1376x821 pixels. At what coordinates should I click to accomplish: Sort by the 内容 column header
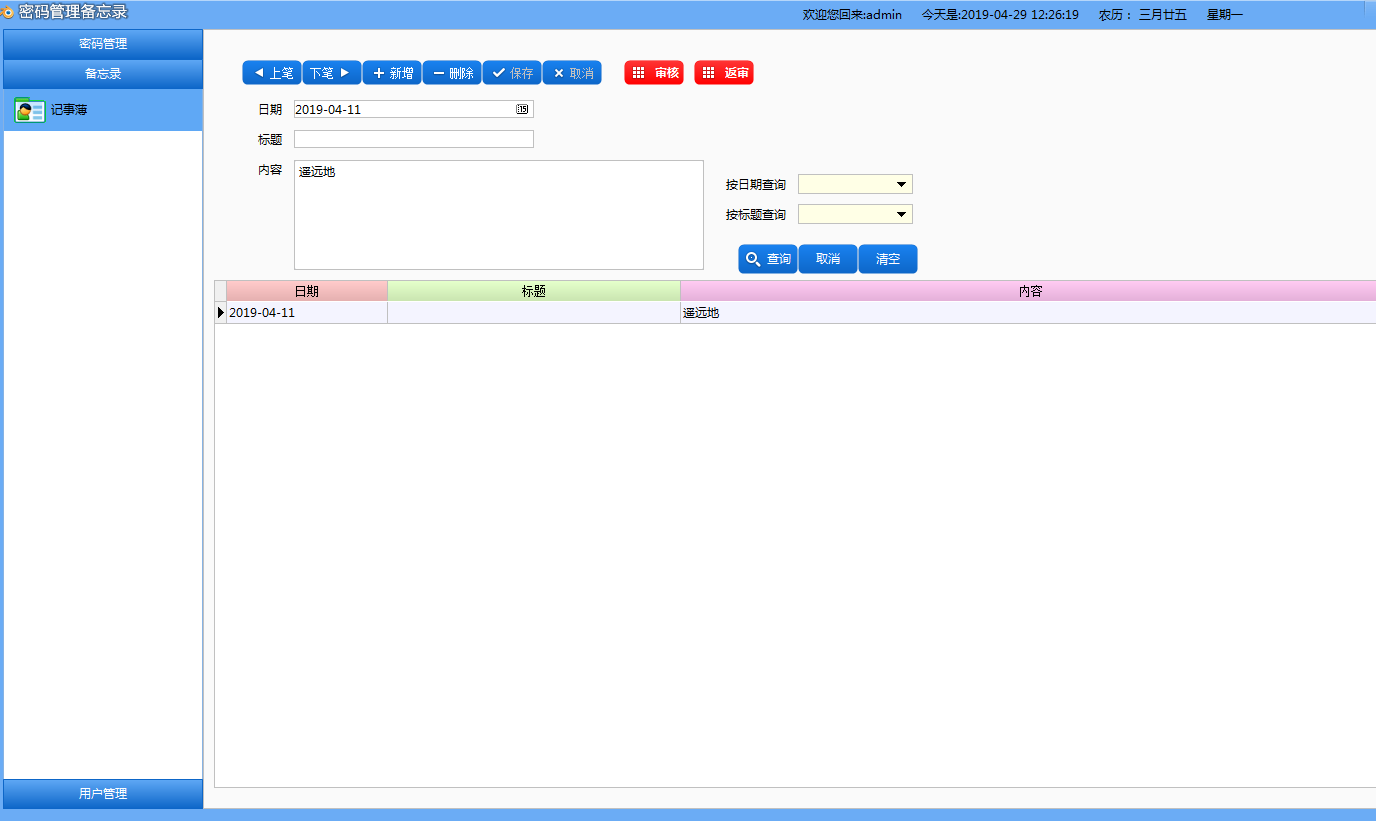pyautogui.click(x=1028, y=291)
